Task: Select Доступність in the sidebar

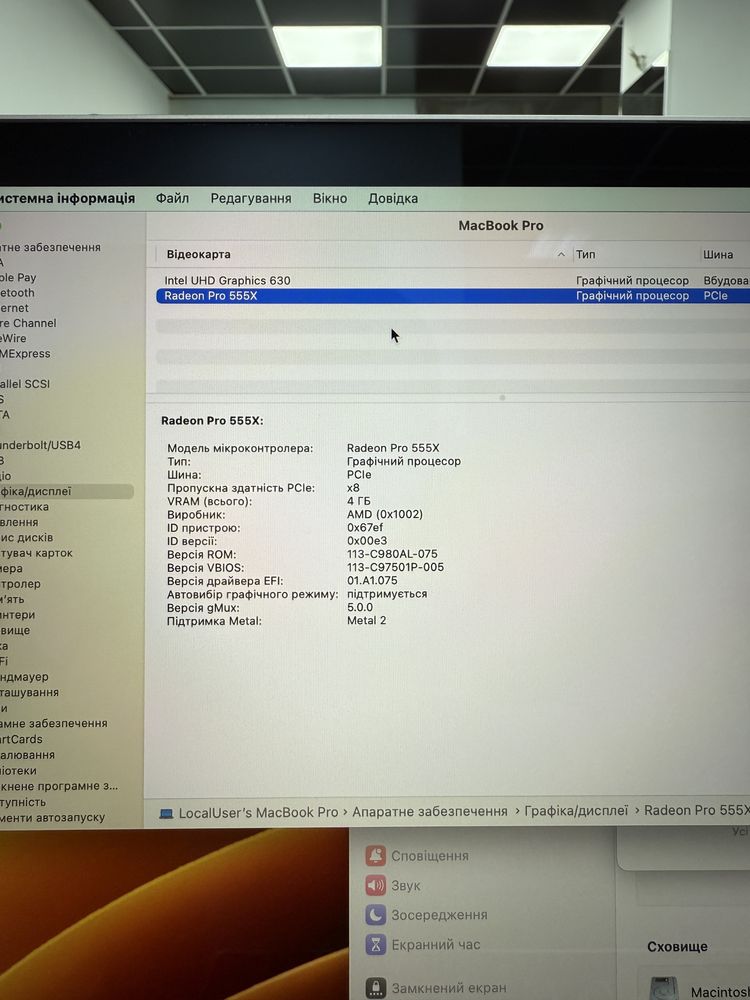Action: [x=23, y=802]
